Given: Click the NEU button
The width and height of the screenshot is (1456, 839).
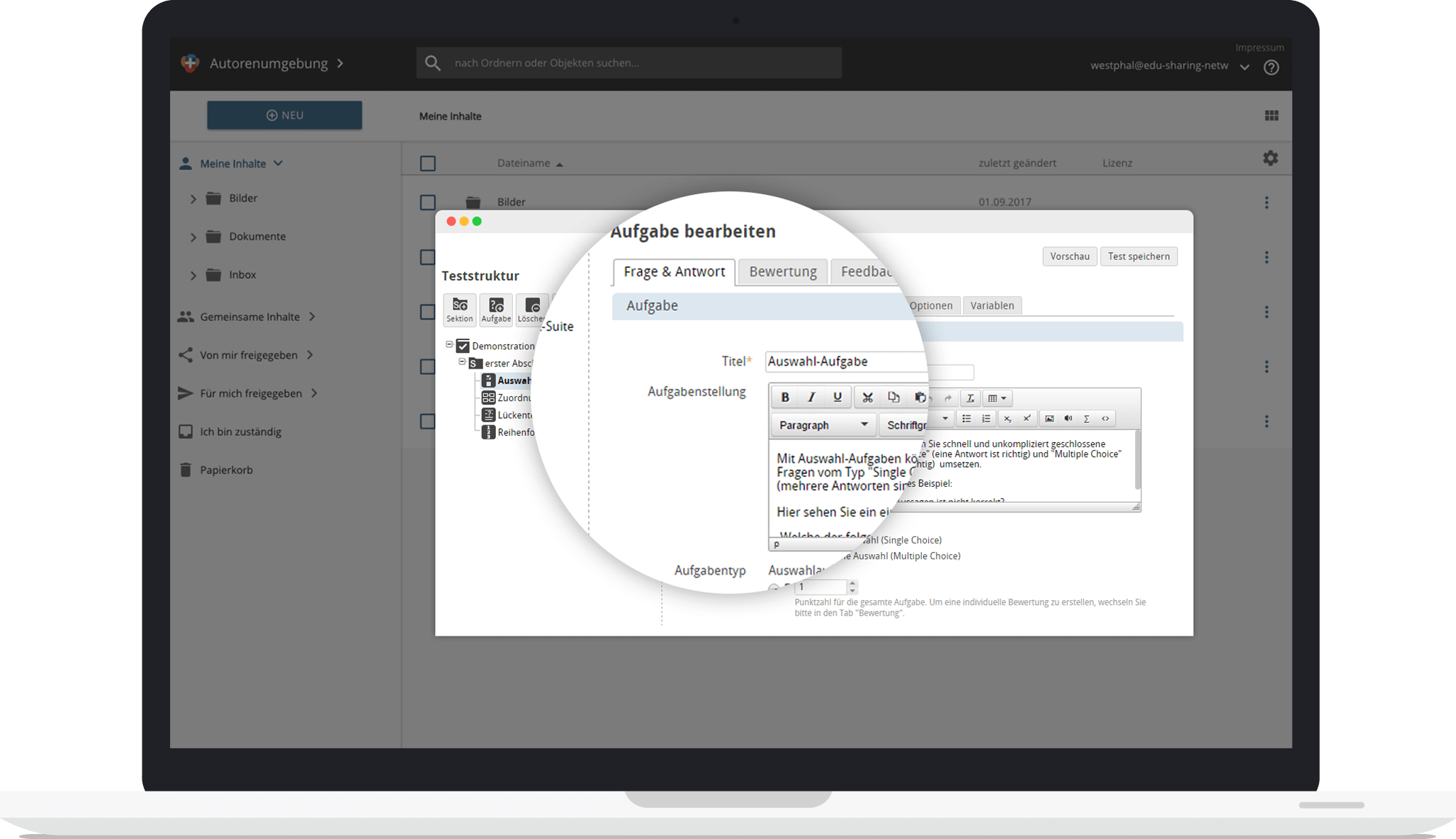Looking at the screenshot, I should (284, 115).
